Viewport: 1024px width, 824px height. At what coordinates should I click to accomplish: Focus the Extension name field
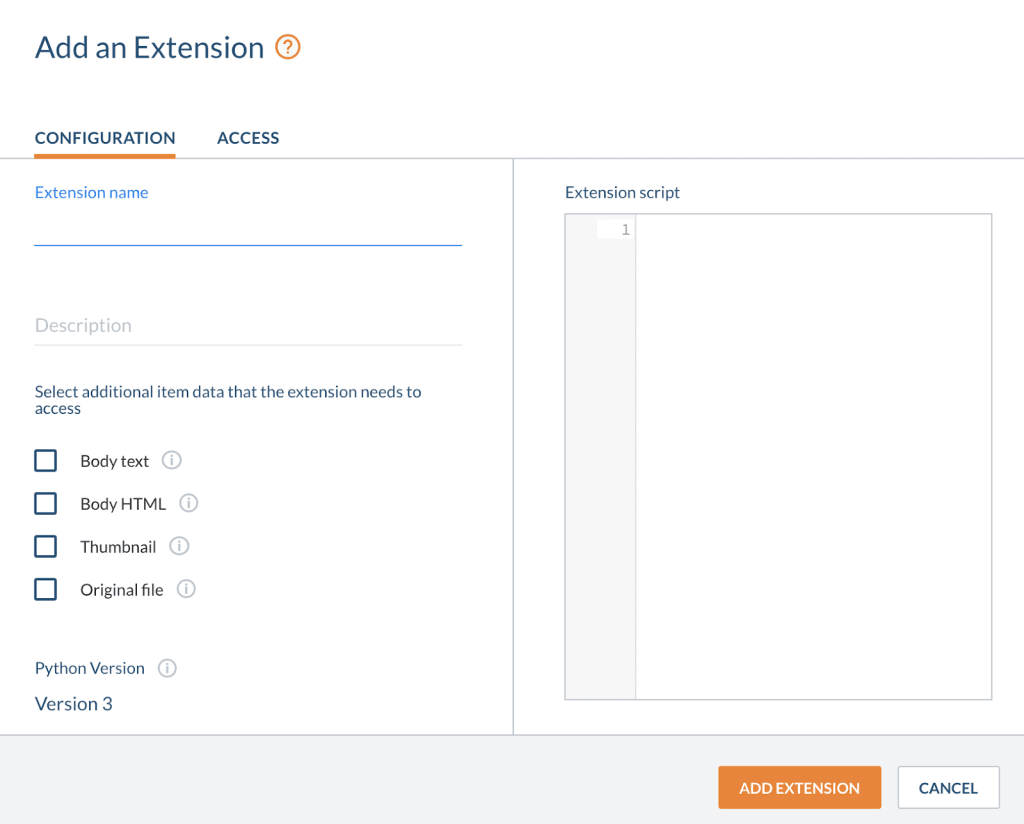point(248,230)
